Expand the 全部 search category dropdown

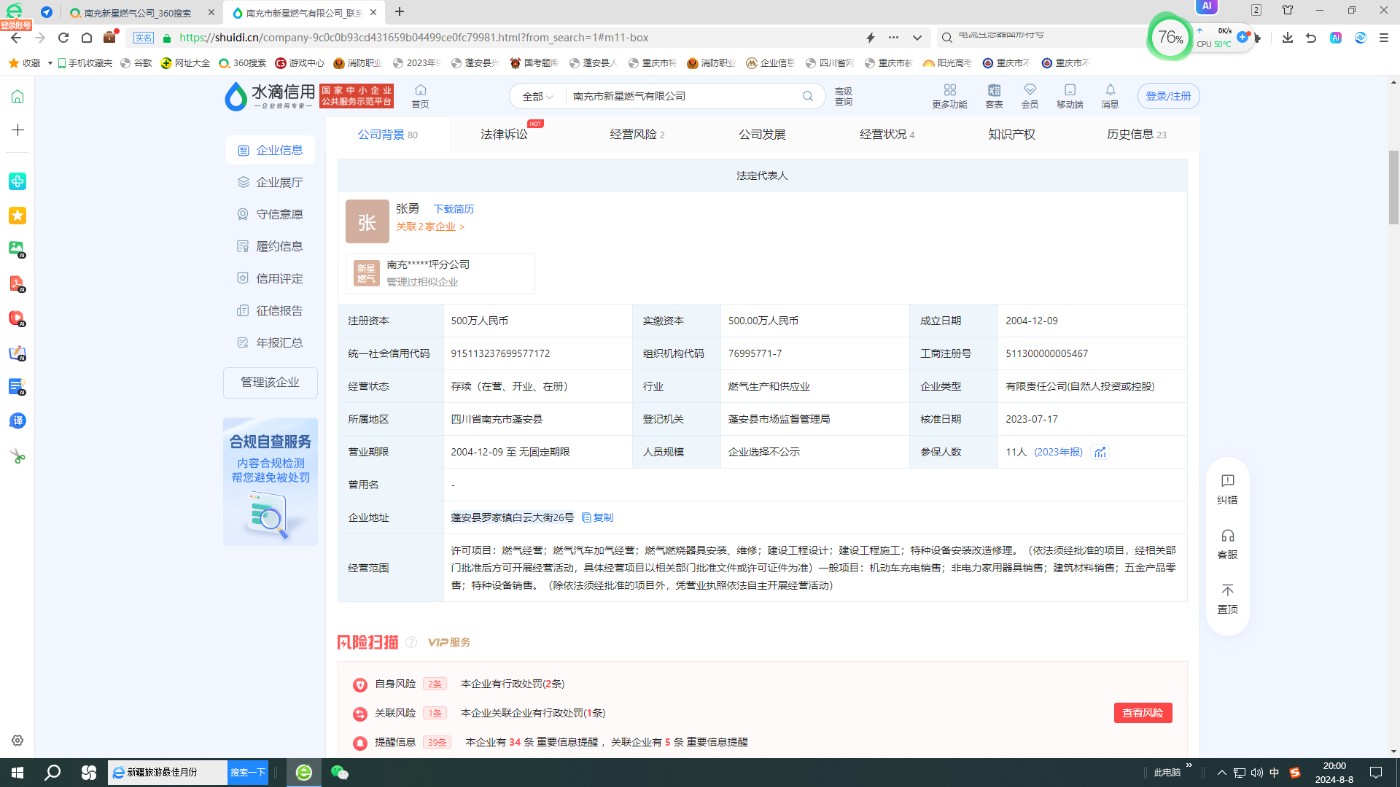click(x=538, y=96)
